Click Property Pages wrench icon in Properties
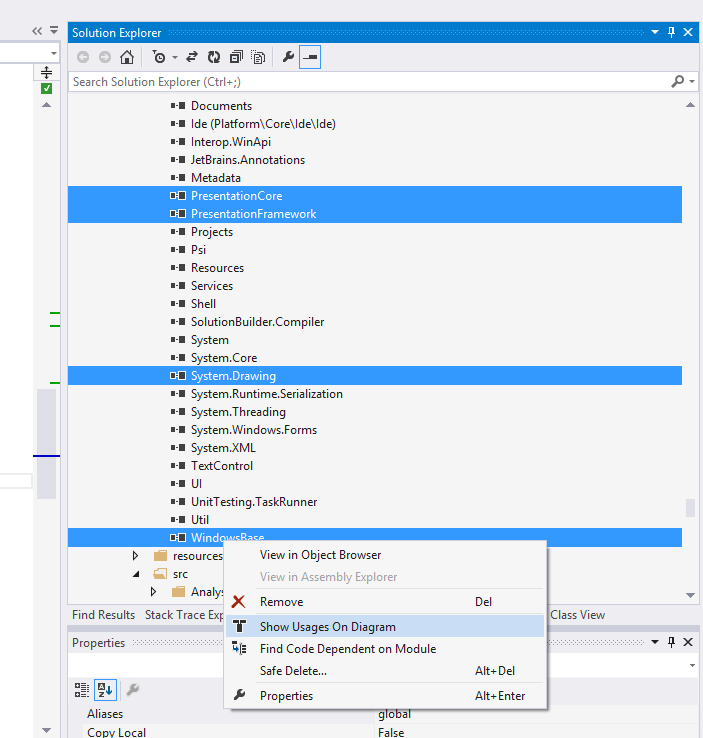Screen dimensions: 703x738 [x=133, y=690]
